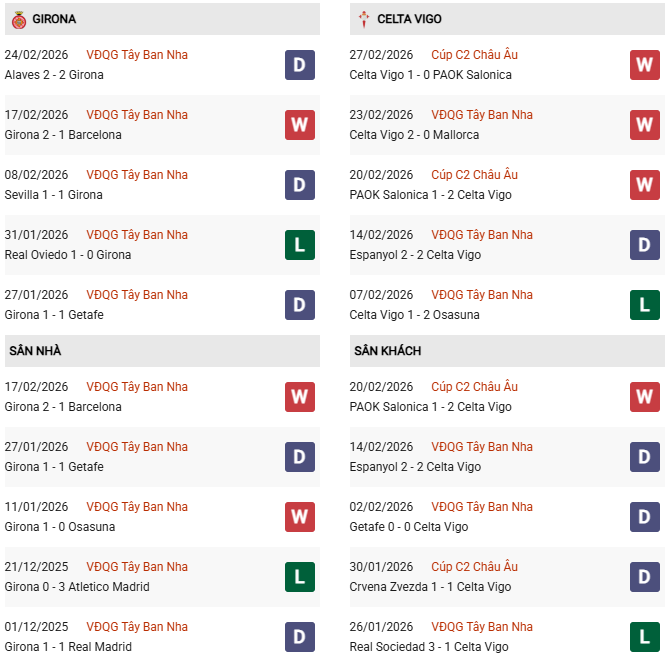
Task: Open the CELTA VIGO team header
Action: pos(409,19)
